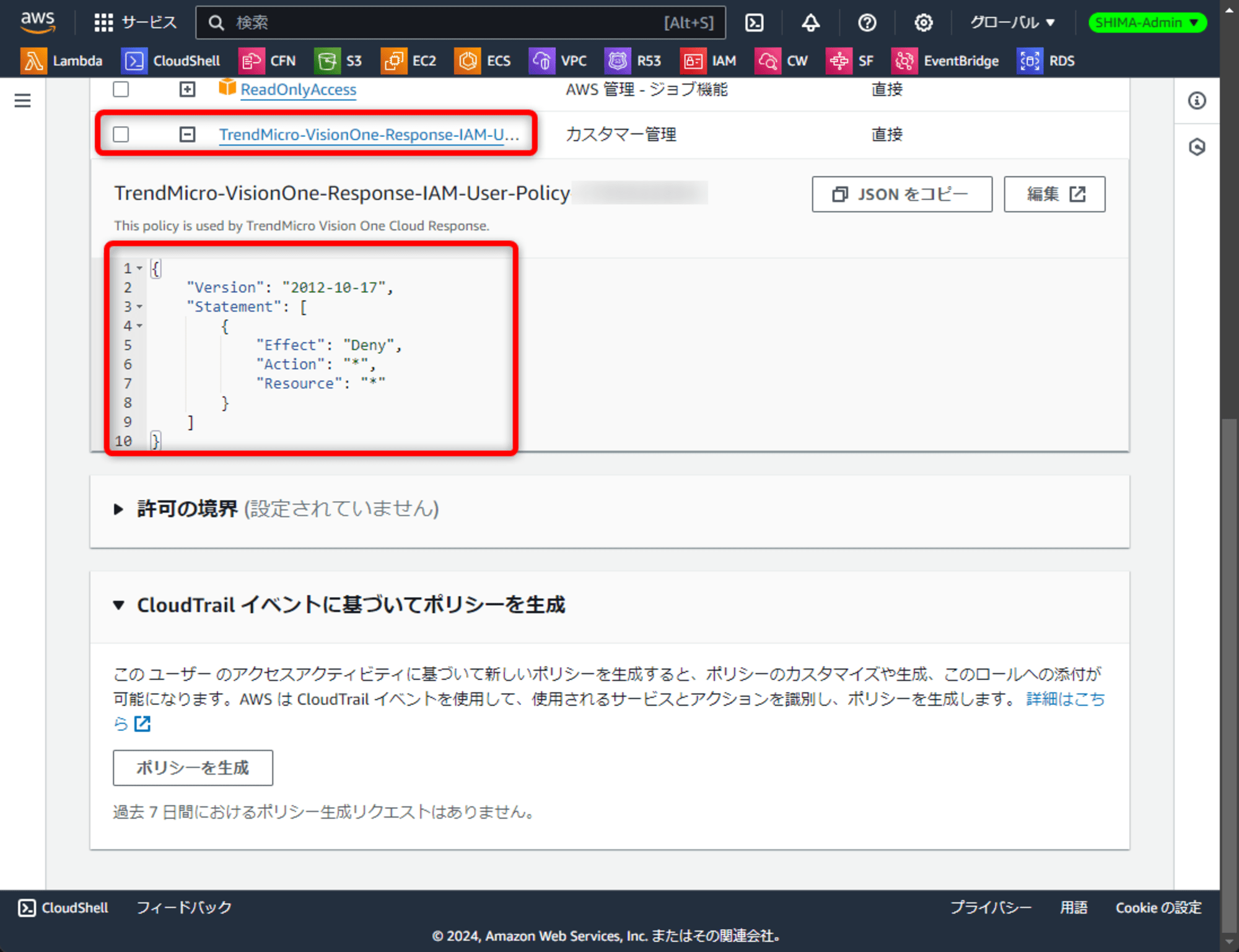The width and height of the screenshot is (1239, 952).
Task: Open the TrendMicro-VisionOne-Response-IAM-U... policy link
Action: pos(369,134)
